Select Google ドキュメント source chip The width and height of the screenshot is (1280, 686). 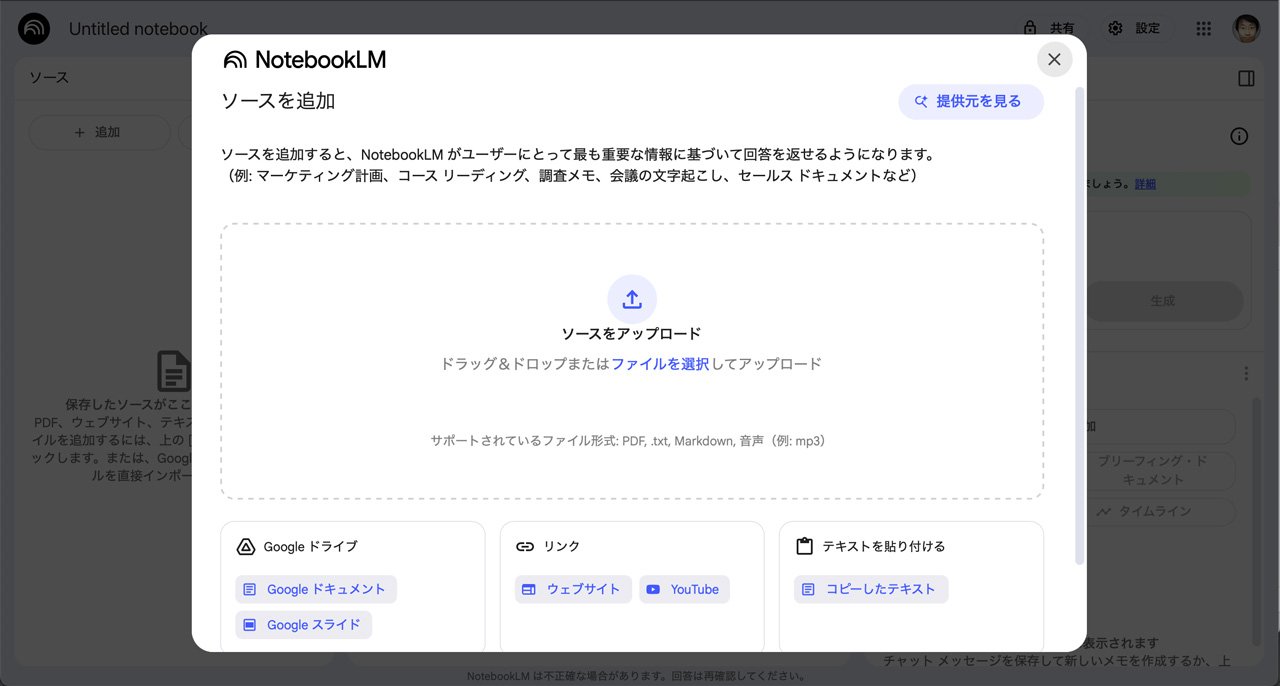tap(316, 589)
